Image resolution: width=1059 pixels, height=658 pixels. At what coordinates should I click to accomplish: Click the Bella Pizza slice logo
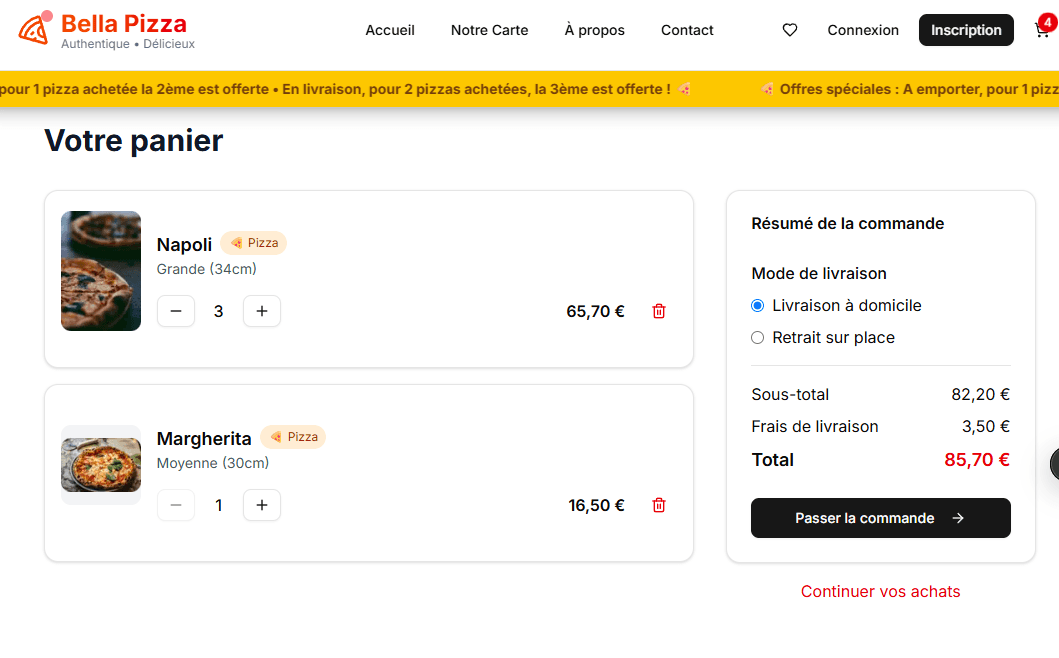[x=35, y=30]
